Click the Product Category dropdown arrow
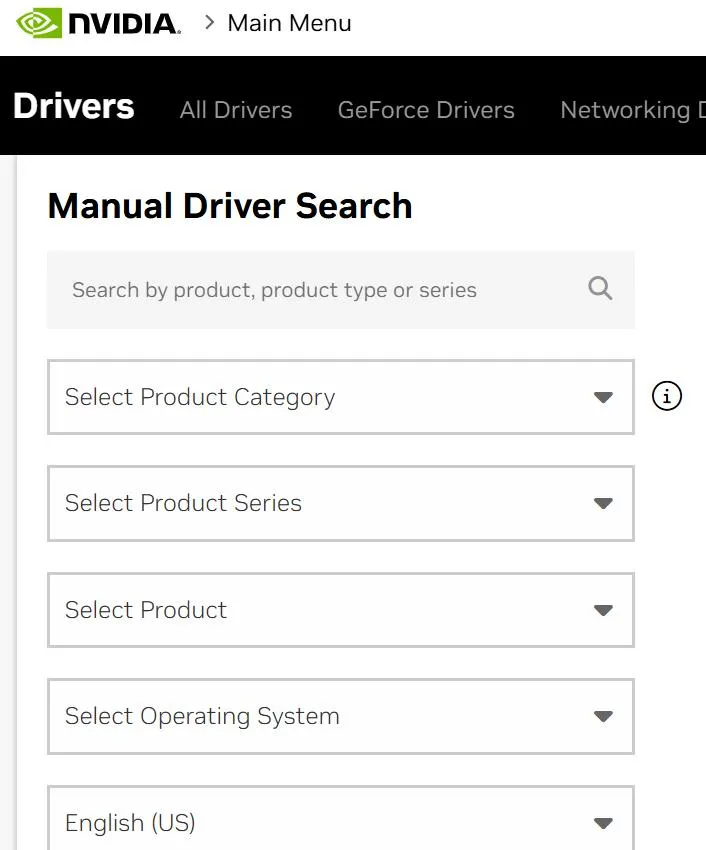This screenshot has height=850, width=706. [x=603, y=397]
